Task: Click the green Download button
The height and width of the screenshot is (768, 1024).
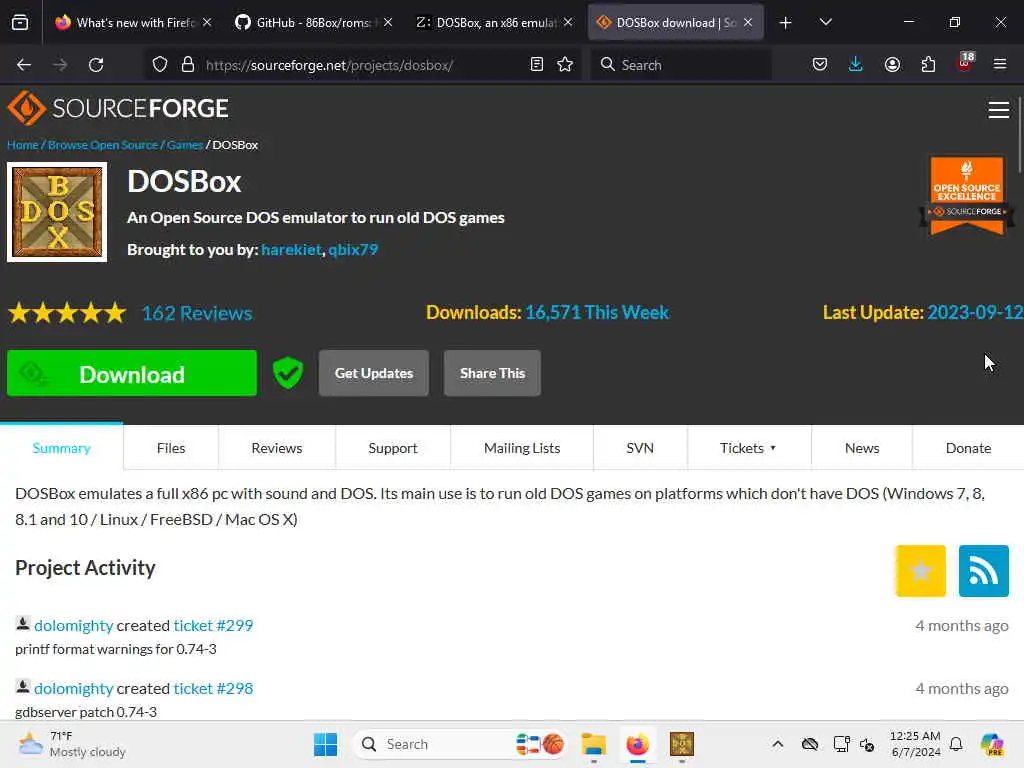Action: point(132,373)
